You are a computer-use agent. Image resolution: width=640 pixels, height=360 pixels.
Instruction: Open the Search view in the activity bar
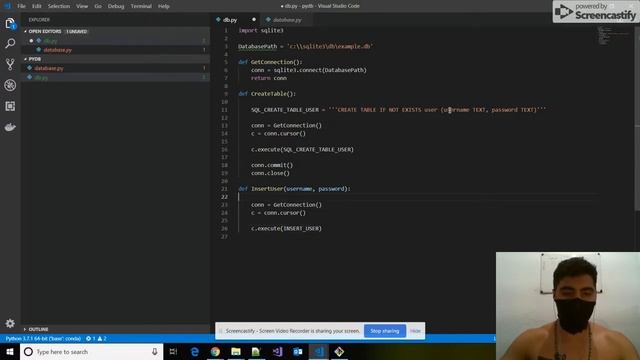(10, 43)
